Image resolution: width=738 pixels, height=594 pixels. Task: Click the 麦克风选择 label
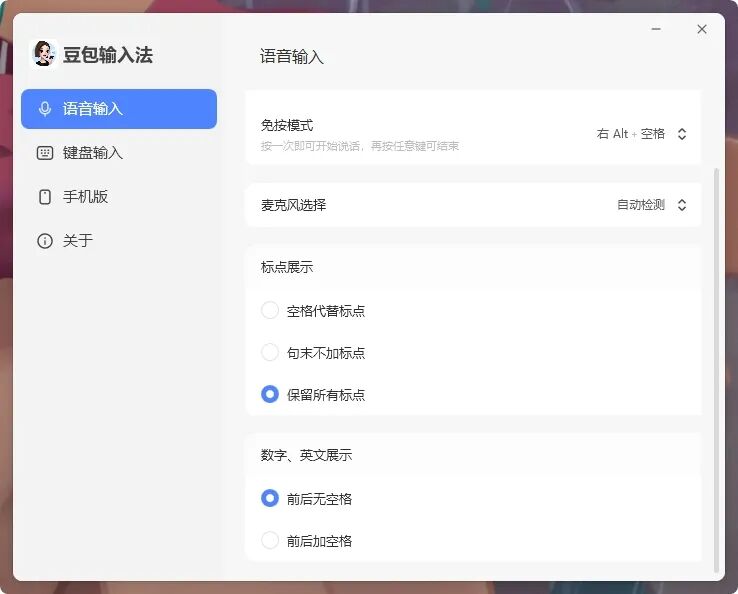click(293, 205)
